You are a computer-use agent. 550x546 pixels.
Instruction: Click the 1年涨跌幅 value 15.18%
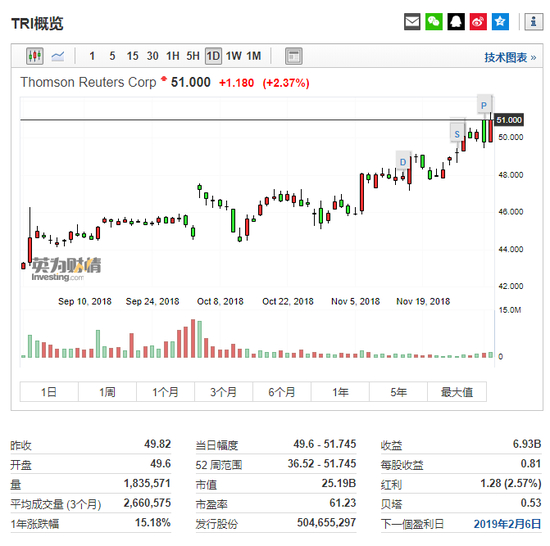pos(153,523)
